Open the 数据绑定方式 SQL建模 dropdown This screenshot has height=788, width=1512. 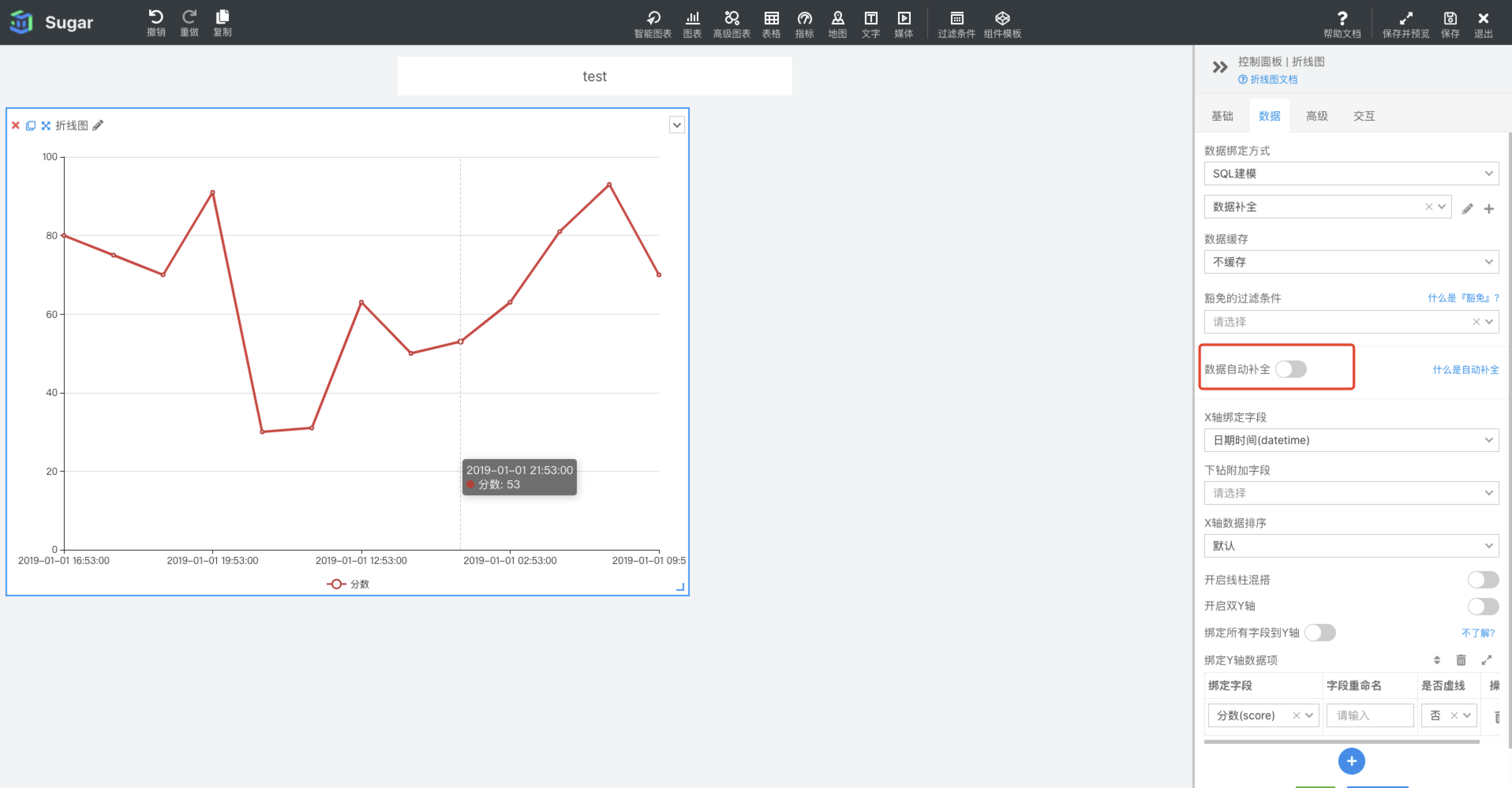1351,174
